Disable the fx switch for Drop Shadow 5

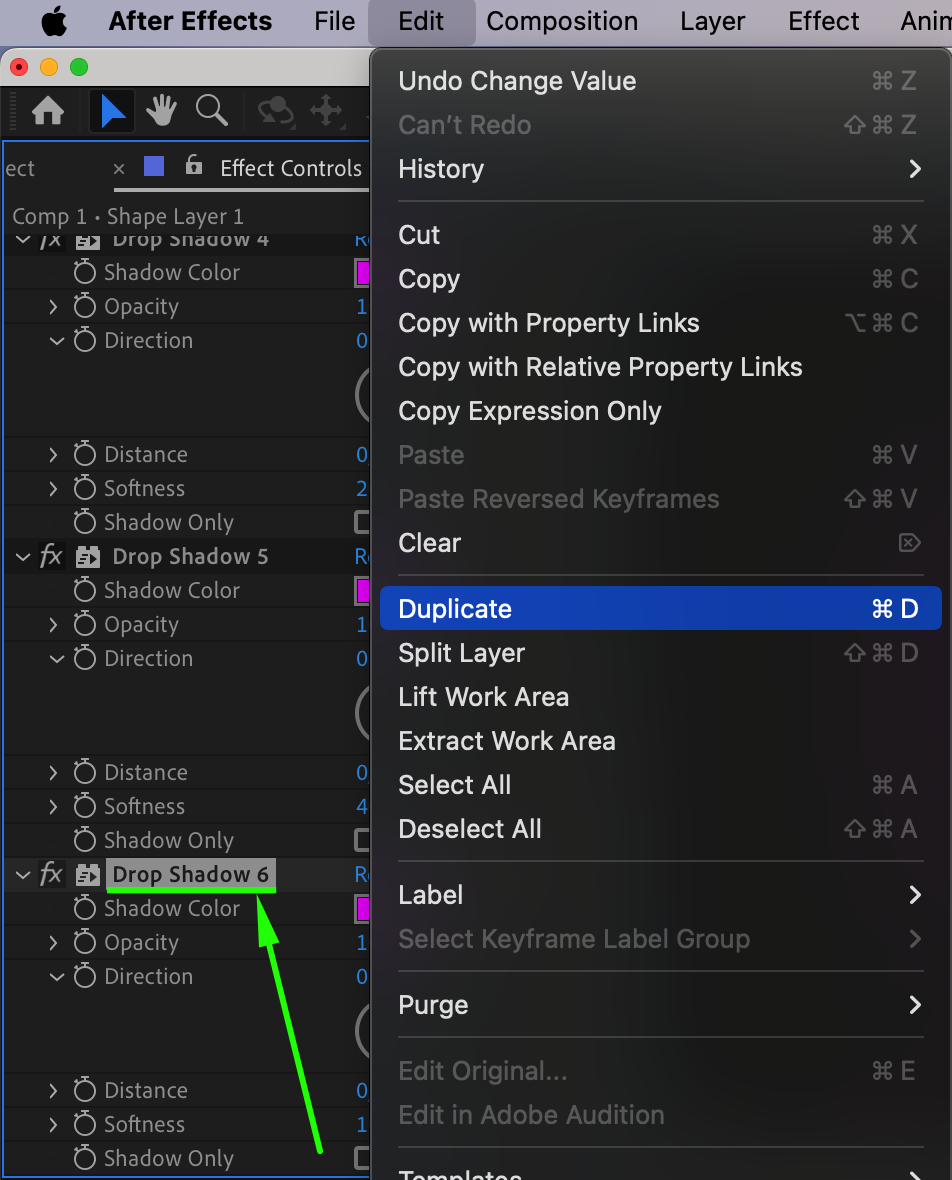tap(51, 557)
